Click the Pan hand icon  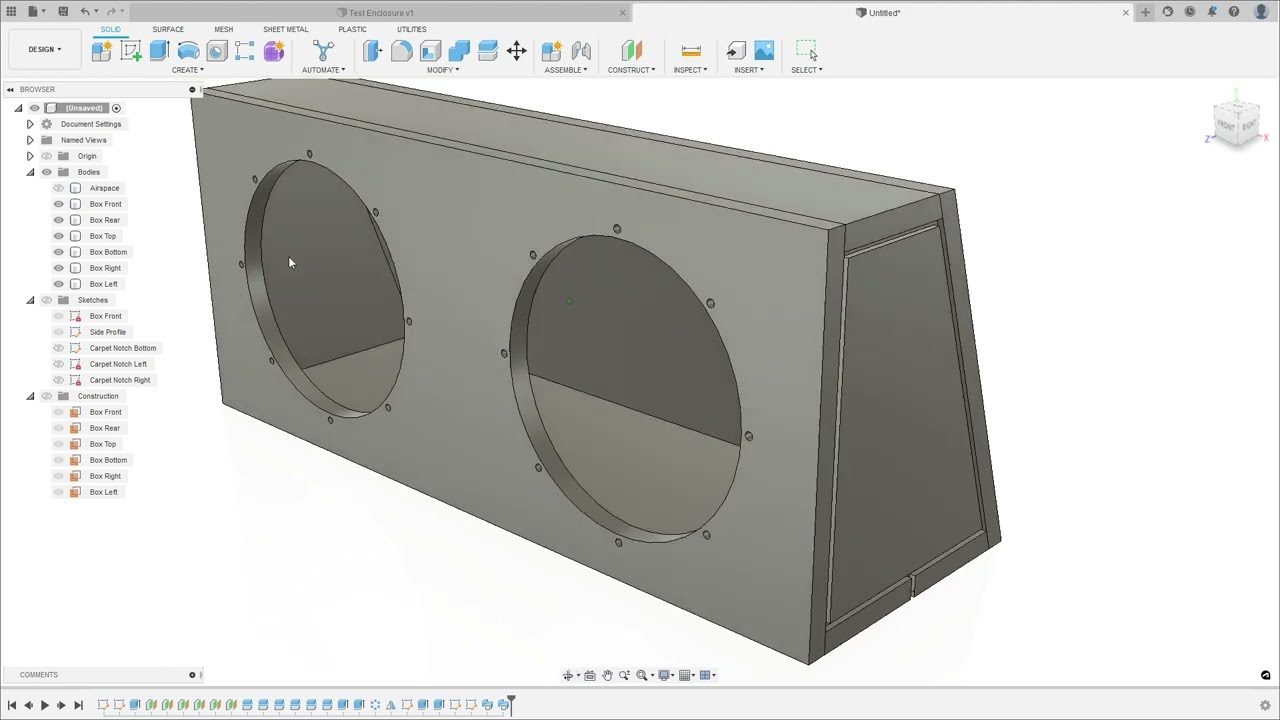tap(607, 675)
